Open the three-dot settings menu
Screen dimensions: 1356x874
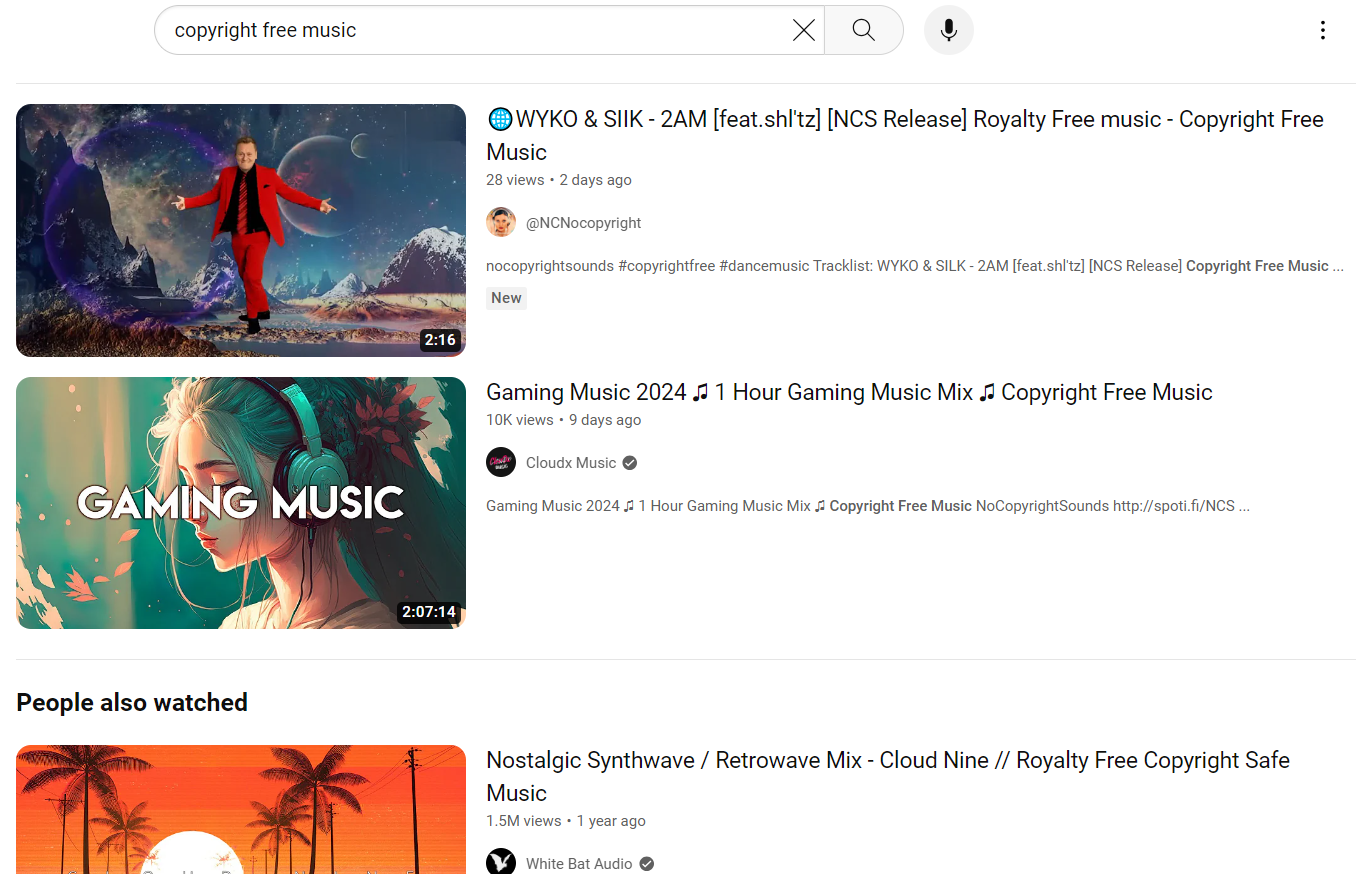1322,30
